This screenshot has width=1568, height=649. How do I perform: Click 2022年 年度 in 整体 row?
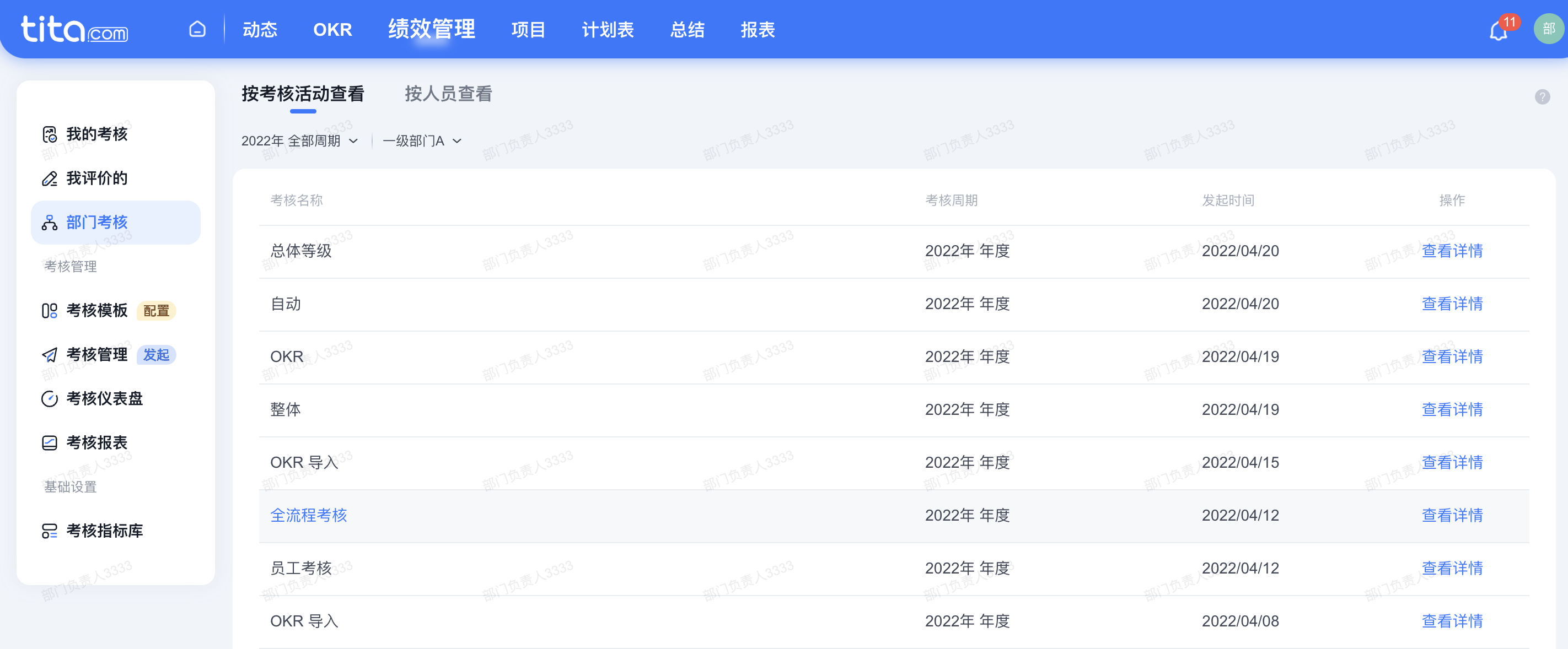967,409
